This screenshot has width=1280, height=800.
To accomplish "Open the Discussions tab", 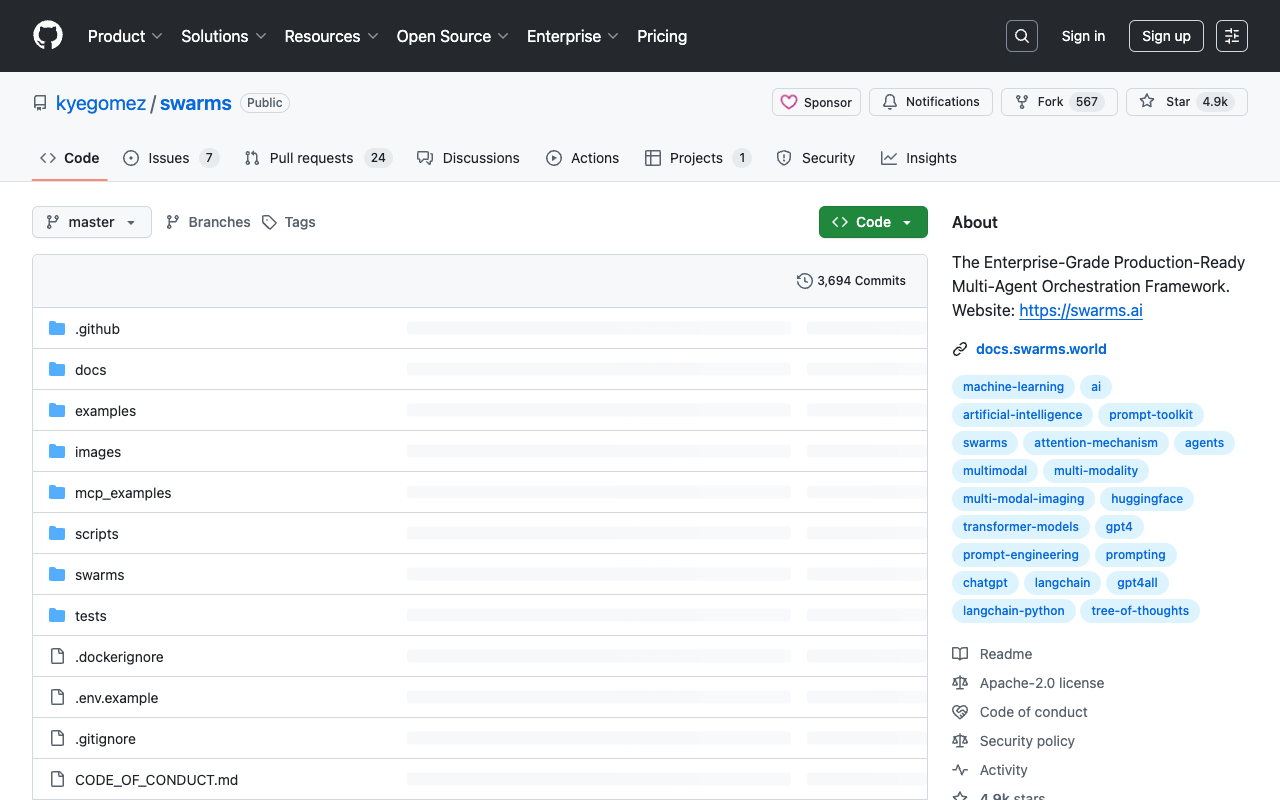I will click(x=468, y=158).
